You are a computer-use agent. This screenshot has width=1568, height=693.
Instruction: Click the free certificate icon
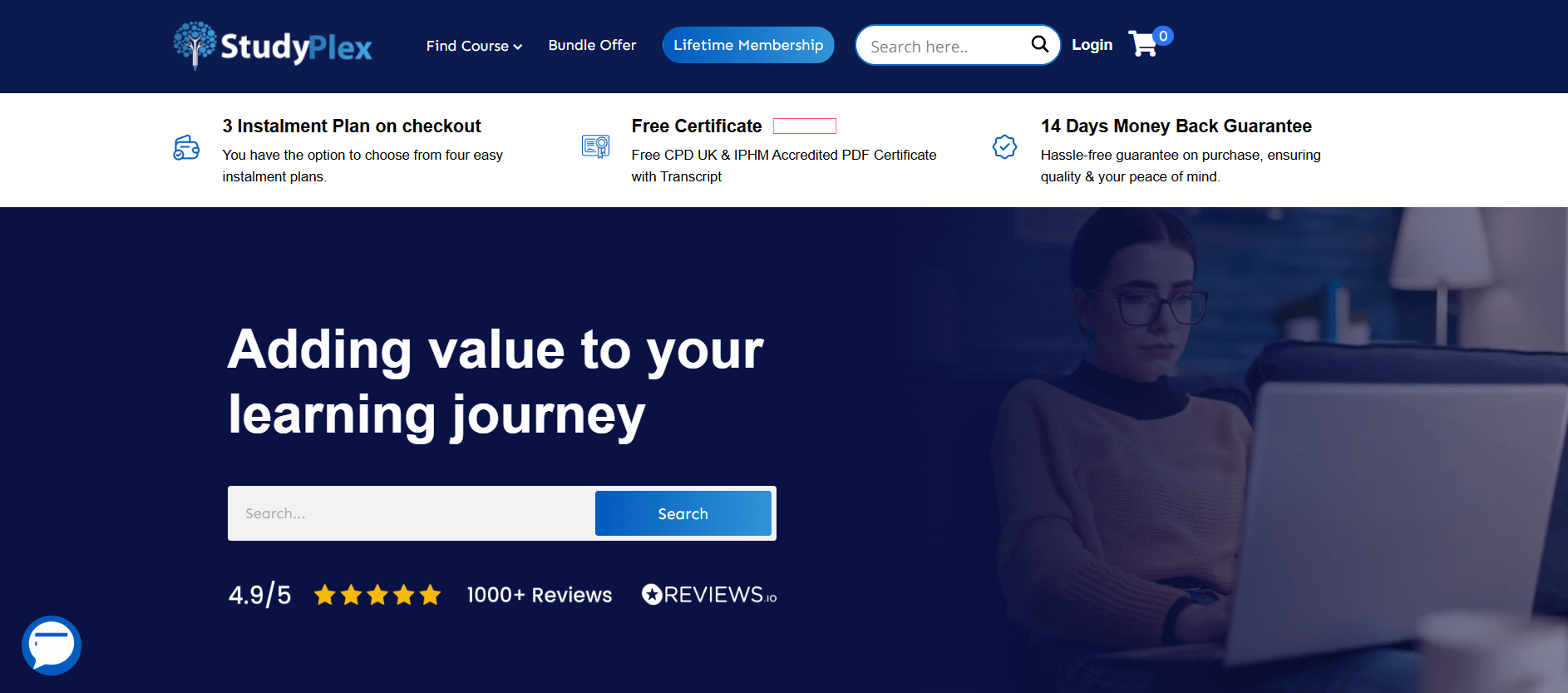pyautogui.click(x=595, y=147)
